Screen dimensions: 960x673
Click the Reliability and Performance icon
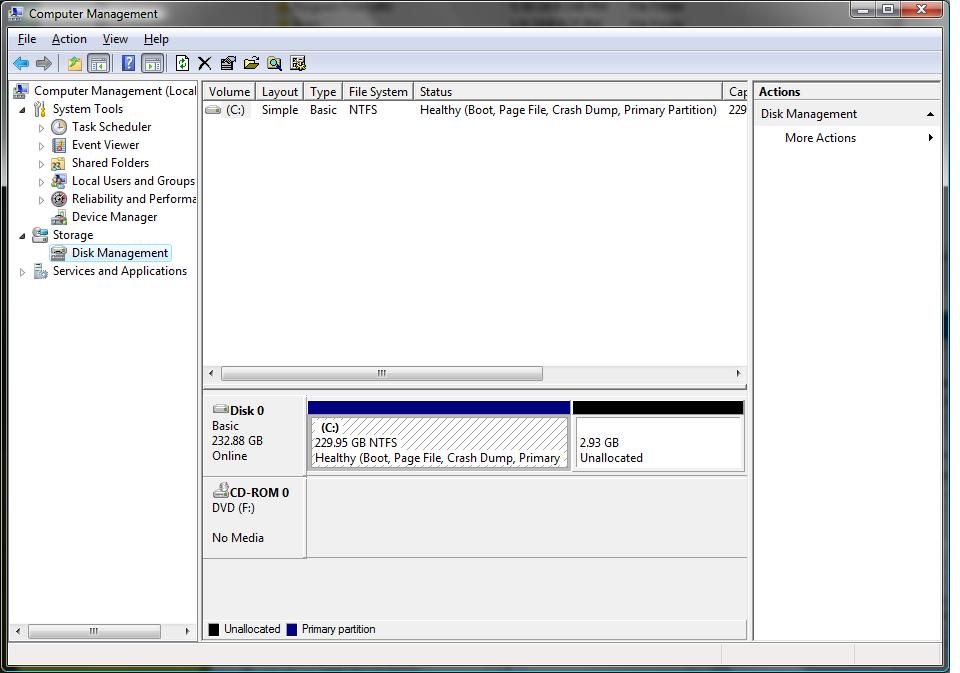click(x=59, y=199)
